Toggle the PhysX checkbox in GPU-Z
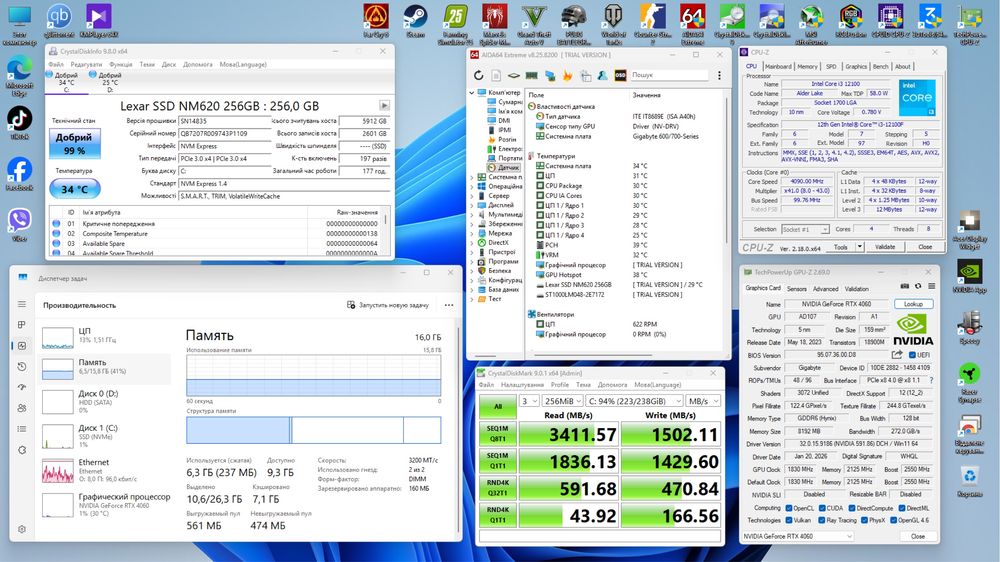 (864, 521)
